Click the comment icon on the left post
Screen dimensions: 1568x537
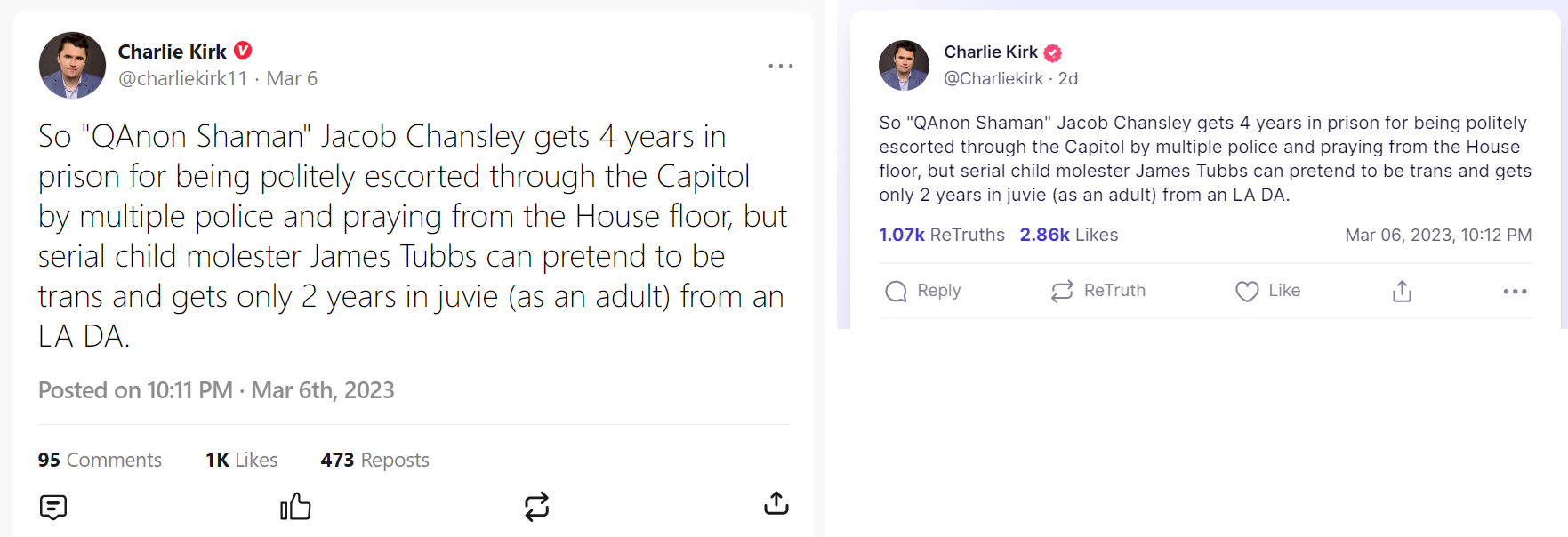[x=53, y=507]
